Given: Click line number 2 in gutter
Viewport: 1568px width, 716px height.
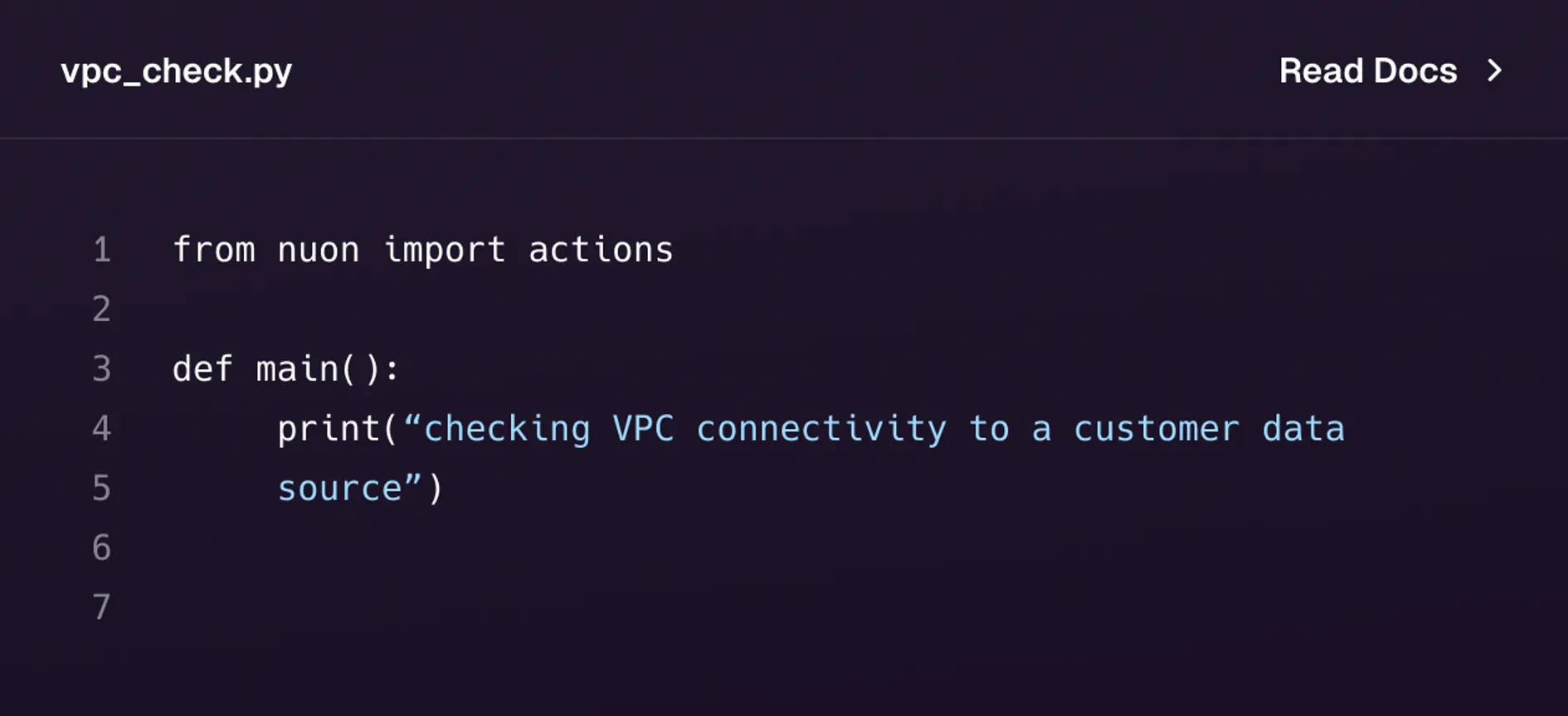Looking at the screenshot, I should 102,309.
